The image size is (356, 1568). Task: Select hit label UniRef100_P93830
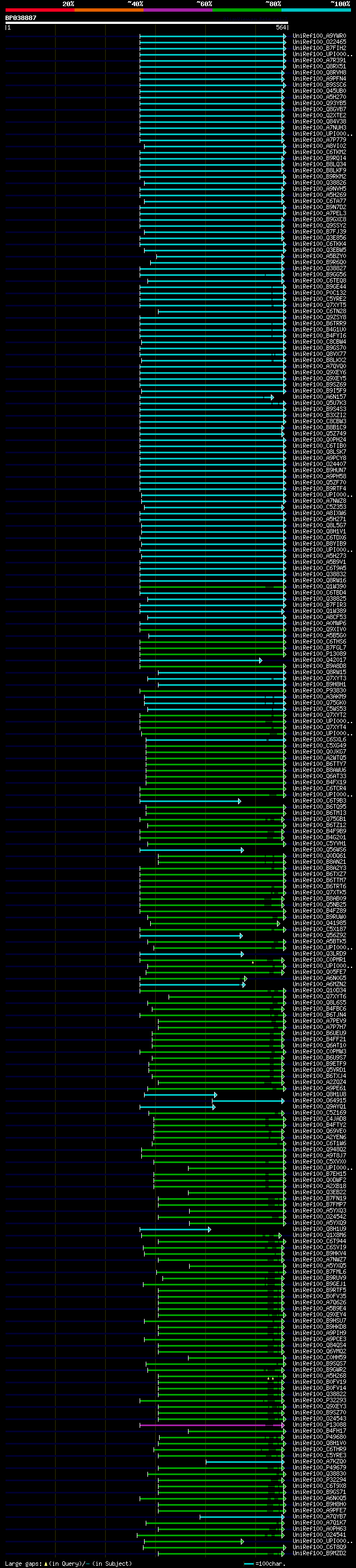coord(319,690)
